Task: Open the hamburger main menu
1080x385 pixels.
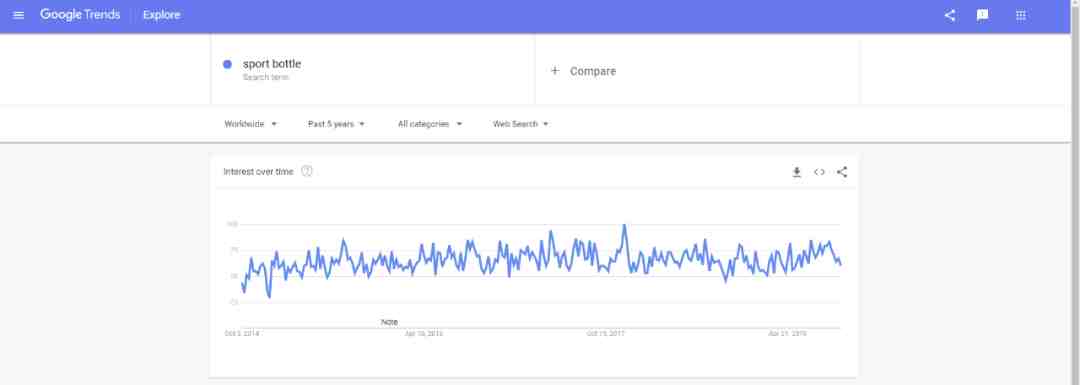Action: [19, 15]
